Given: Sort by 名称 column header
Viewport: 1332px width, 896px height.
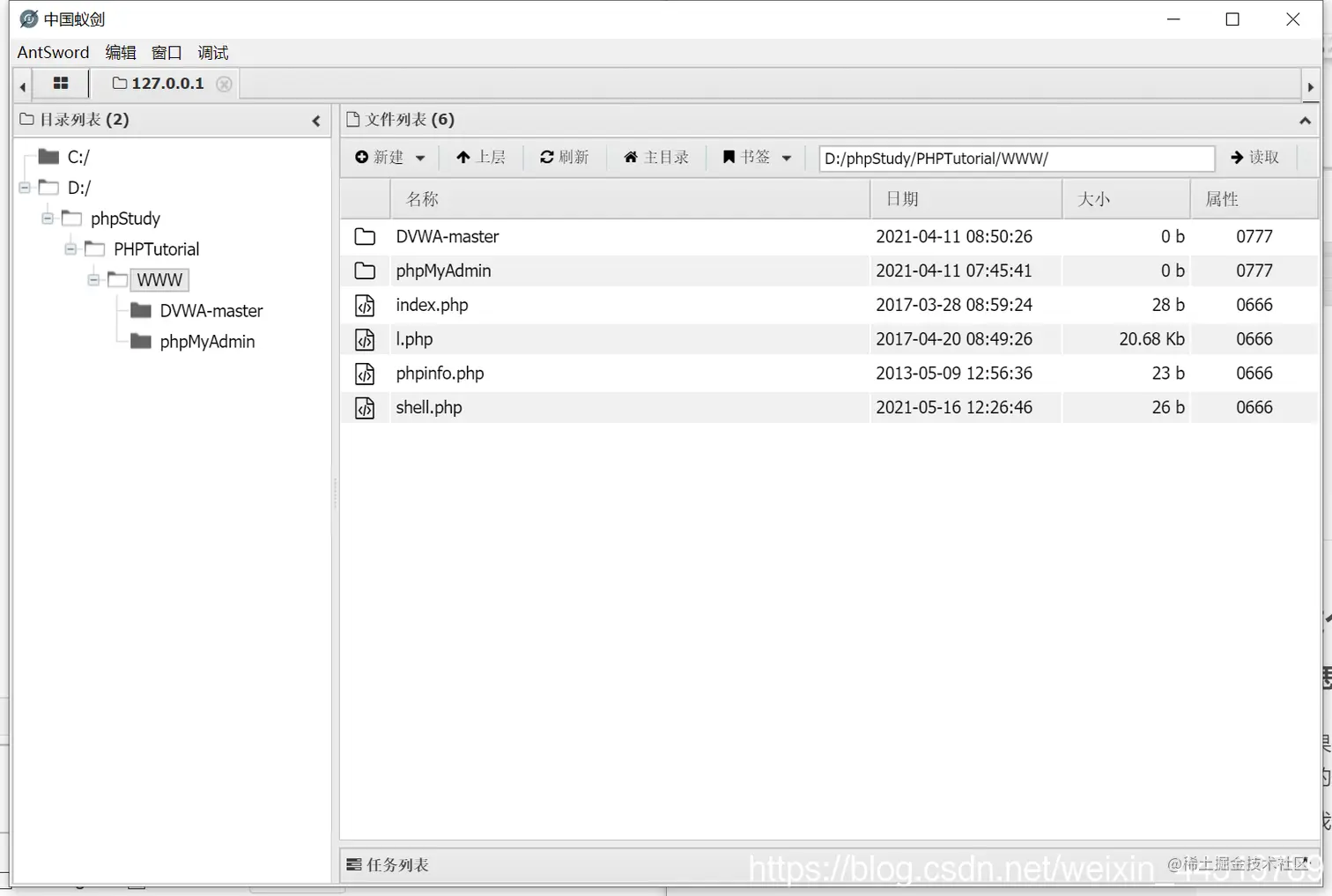Looking at the screenshot, I should [630, 199].
